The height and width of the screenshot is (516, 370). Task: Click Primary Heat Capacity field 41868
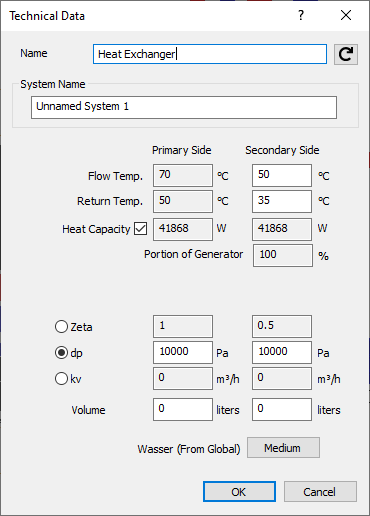[x=183, y=229]
